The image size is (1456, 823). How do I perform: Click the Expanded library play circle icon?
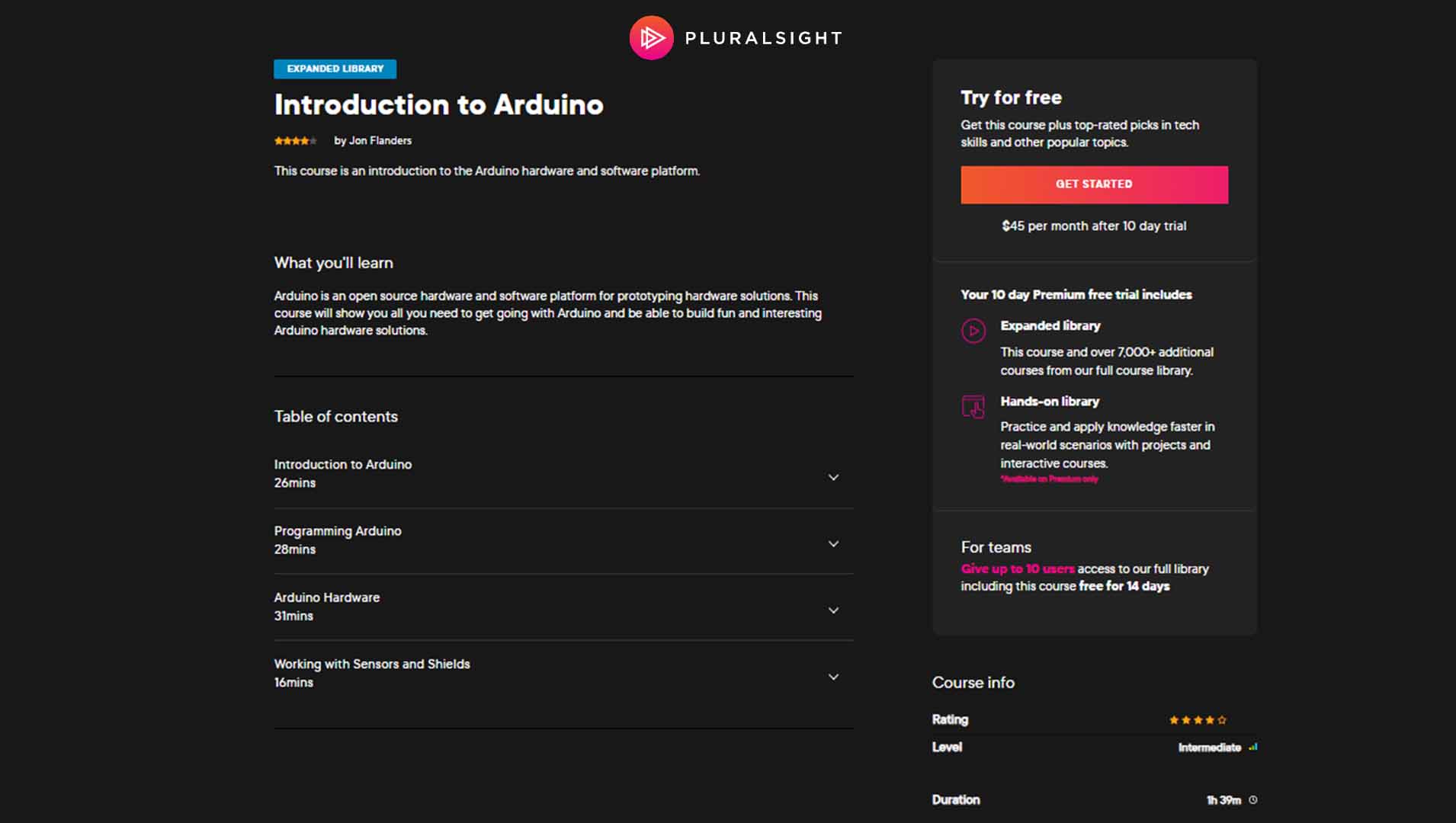[973, 331]
